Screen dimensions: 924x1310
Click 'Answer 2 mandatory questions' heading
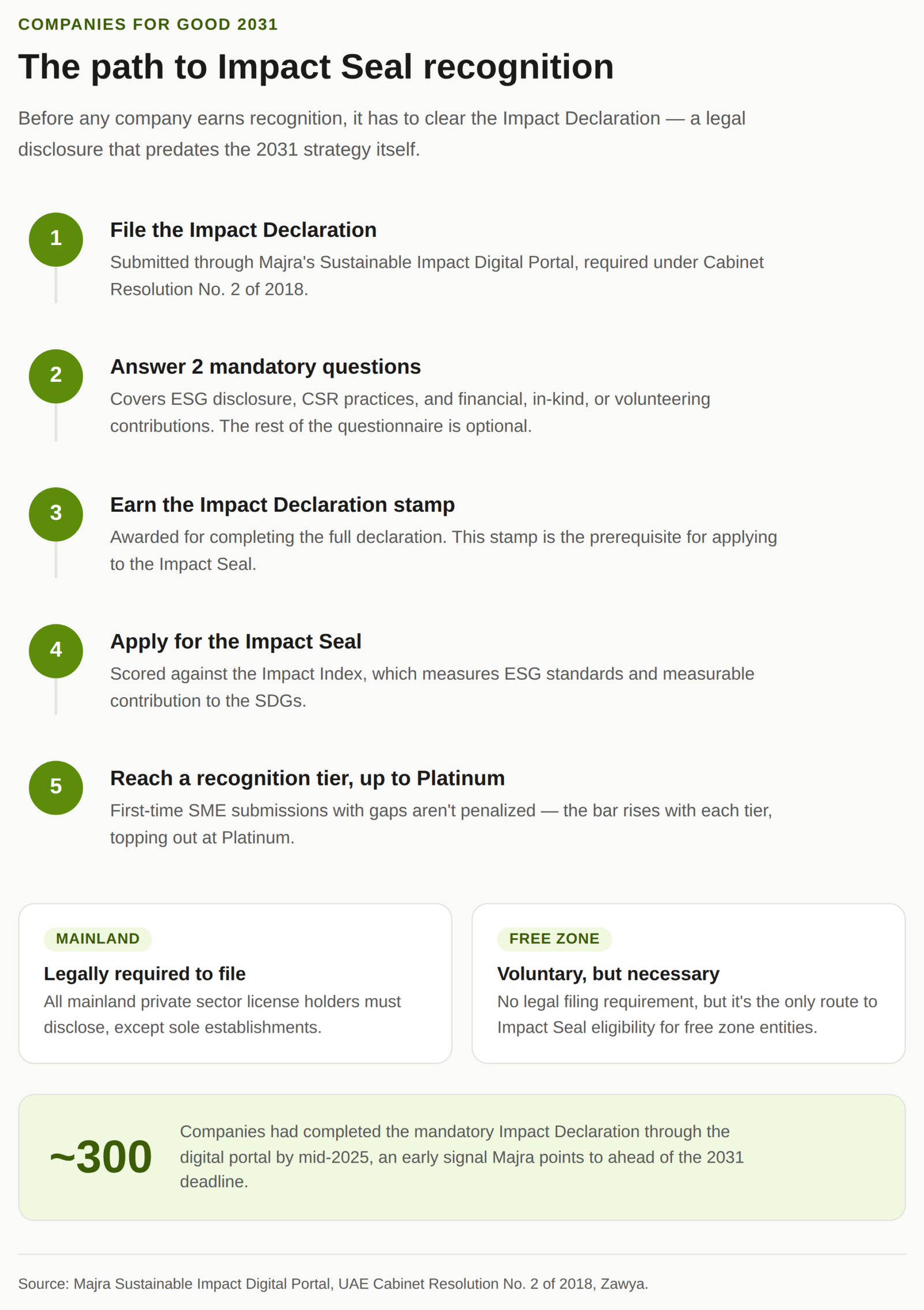[265, 367]
